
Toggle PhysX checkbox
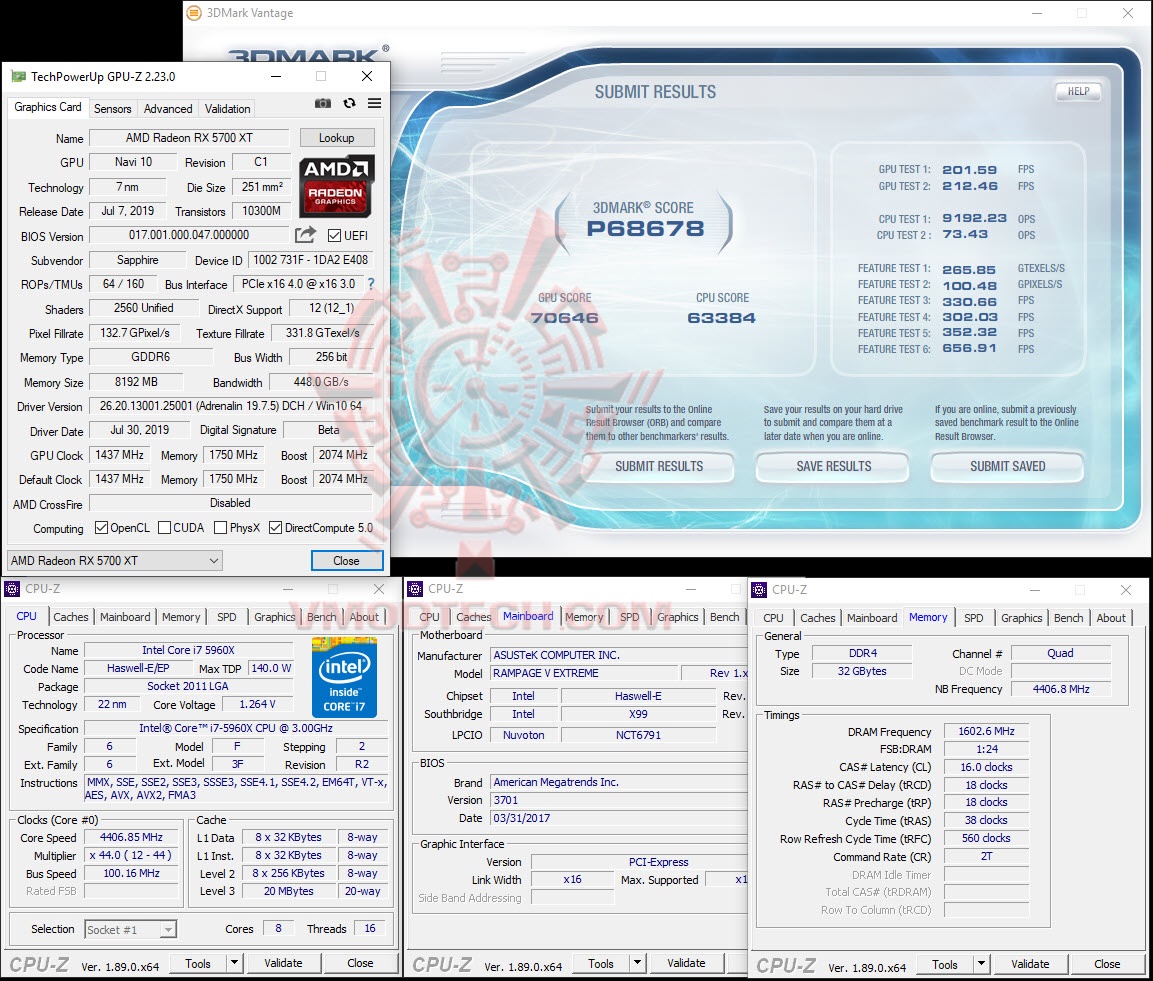220,528
